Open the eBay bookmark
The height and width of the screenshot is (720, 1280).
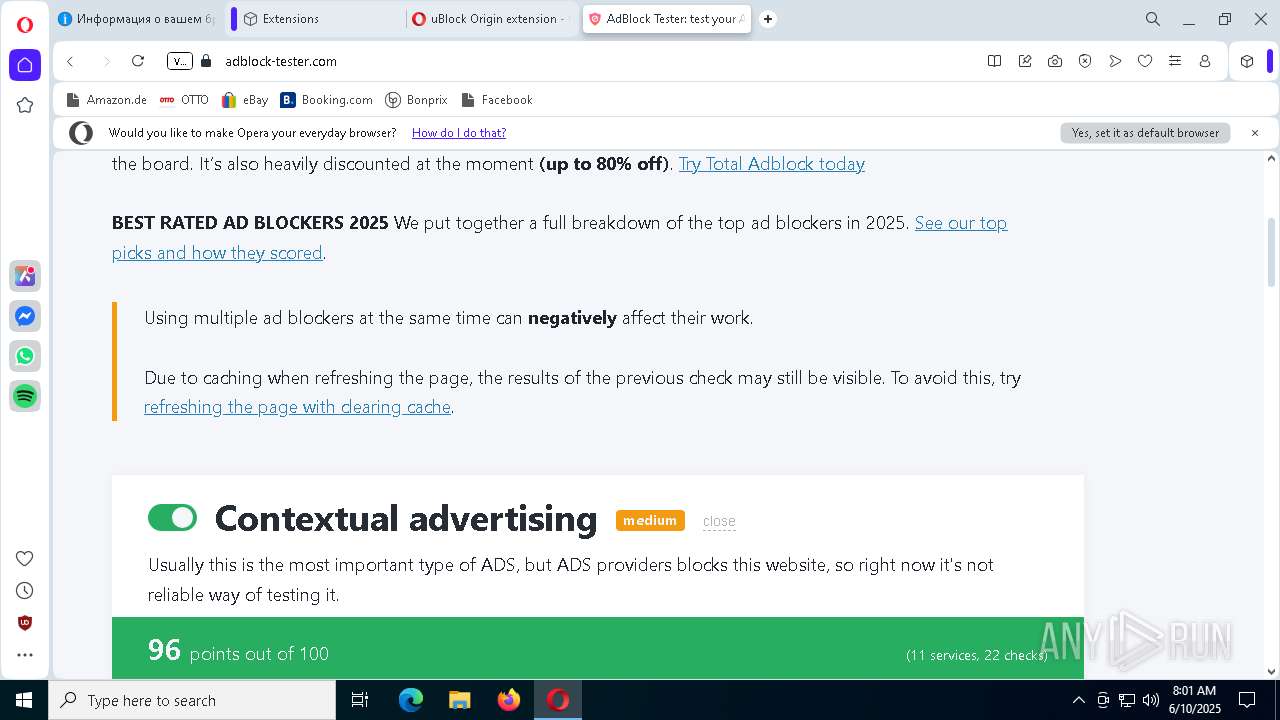245,100
